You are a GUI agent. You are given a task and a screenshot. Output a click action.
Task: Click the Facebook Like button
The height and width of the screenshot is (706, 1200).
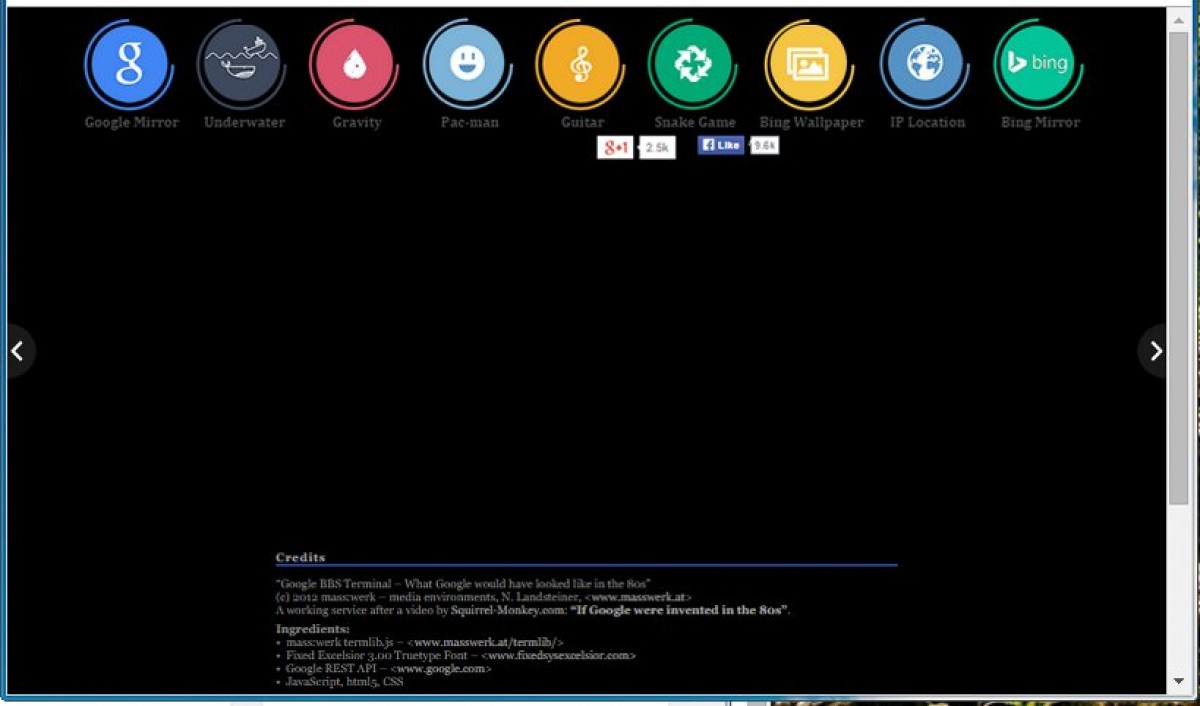point(721,145)
